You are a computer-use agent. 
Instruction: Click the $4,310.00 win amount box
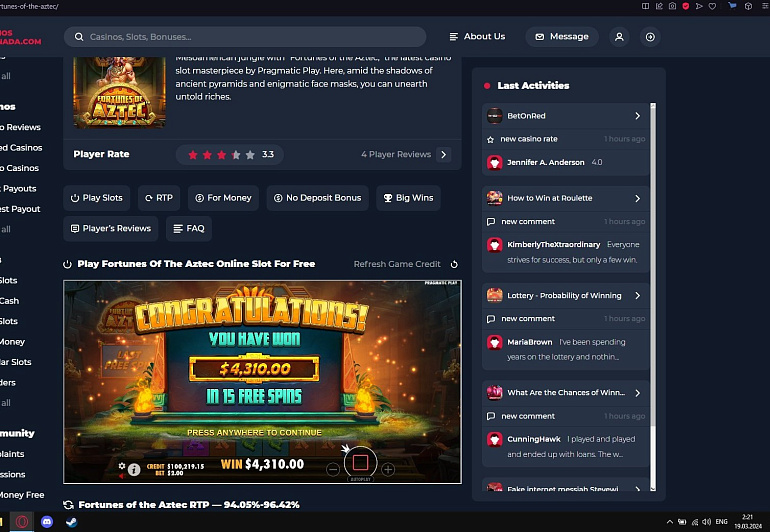point(254,368)
